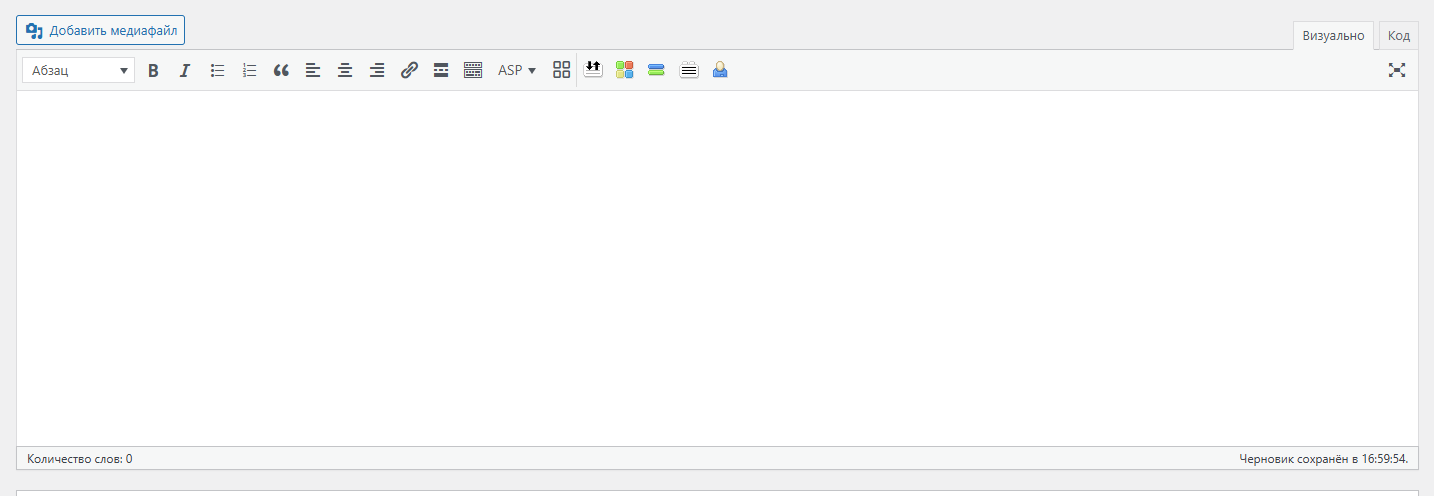
Task: Switch to the Визуально tab
Action: [x=1333, y=36]
